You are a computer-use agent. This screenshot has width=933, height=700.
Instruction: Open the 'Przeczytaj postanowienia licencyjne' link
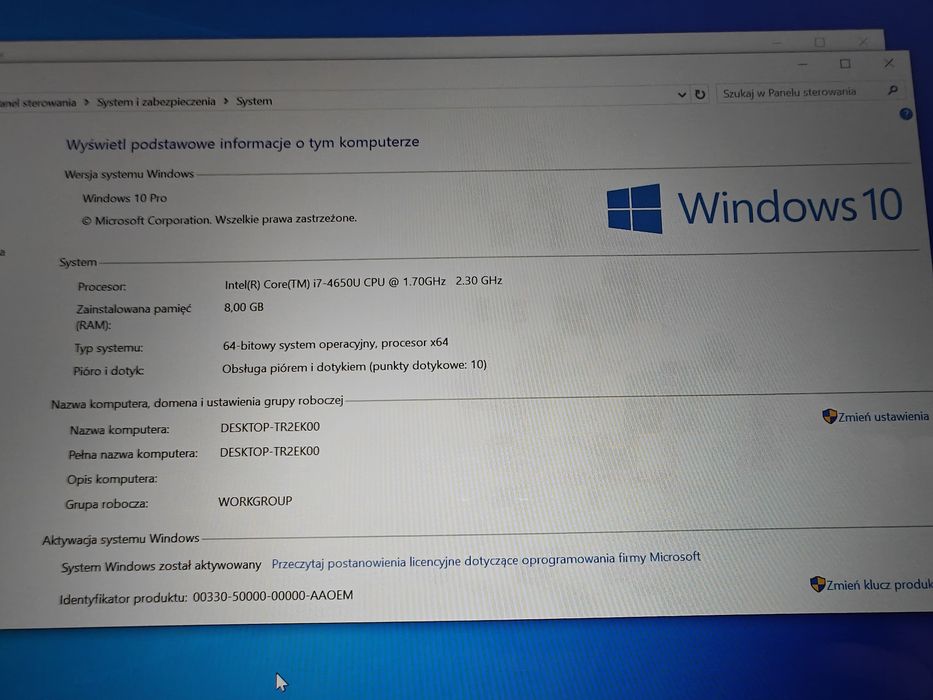[x=486, y=560]
